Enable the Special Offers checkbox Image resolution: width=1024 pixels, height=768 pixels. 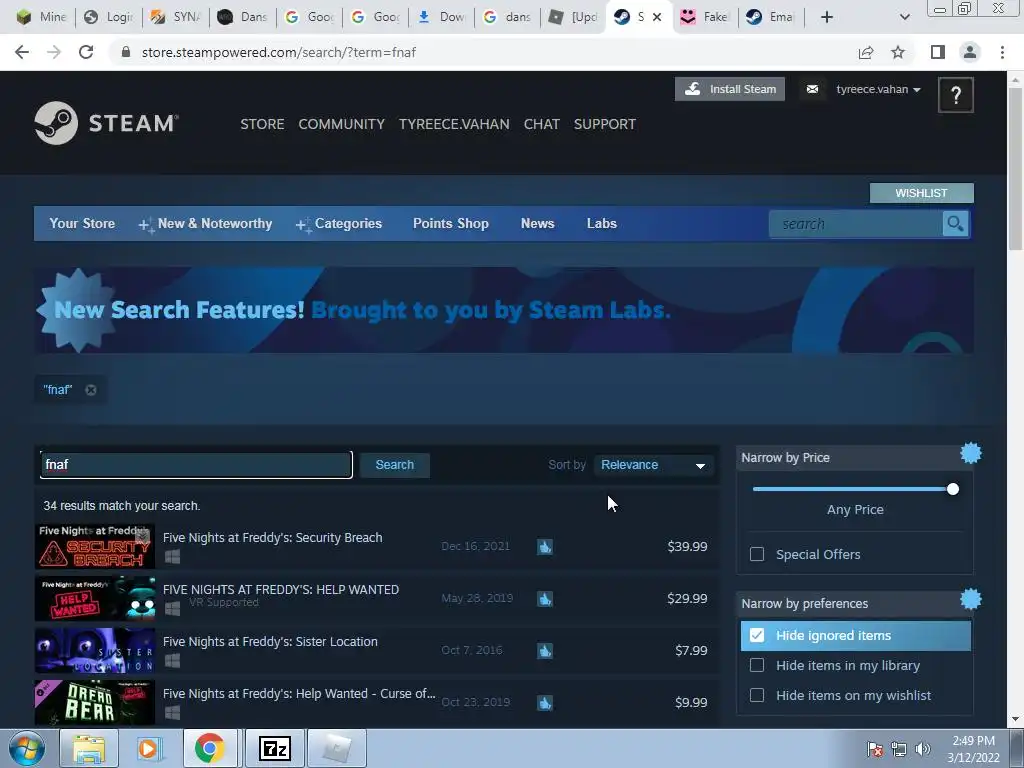[757, 554]
